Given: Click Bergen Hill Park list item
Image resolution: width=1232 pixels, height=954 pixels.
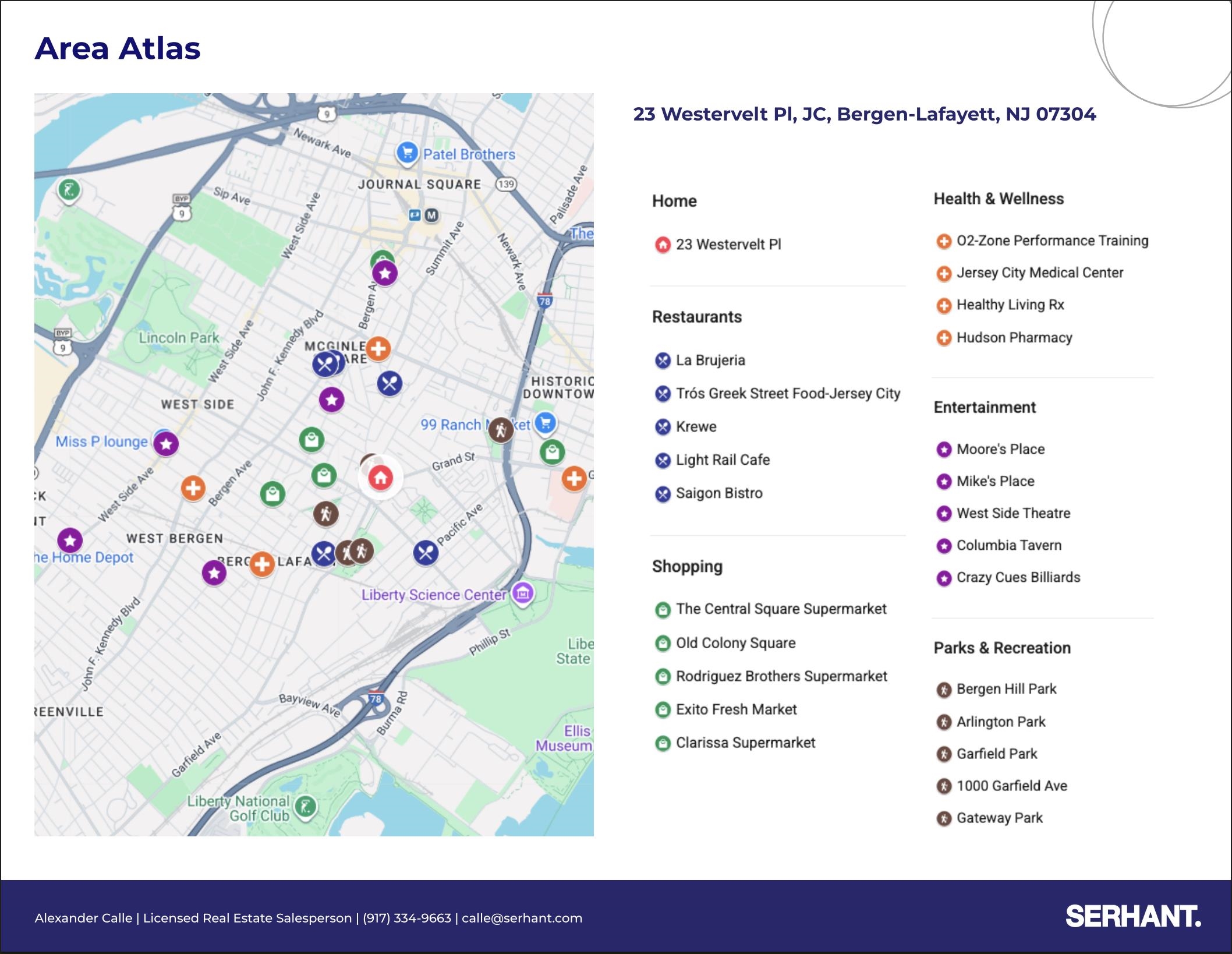Looking at the screenshot, I should coord(1006,689).
